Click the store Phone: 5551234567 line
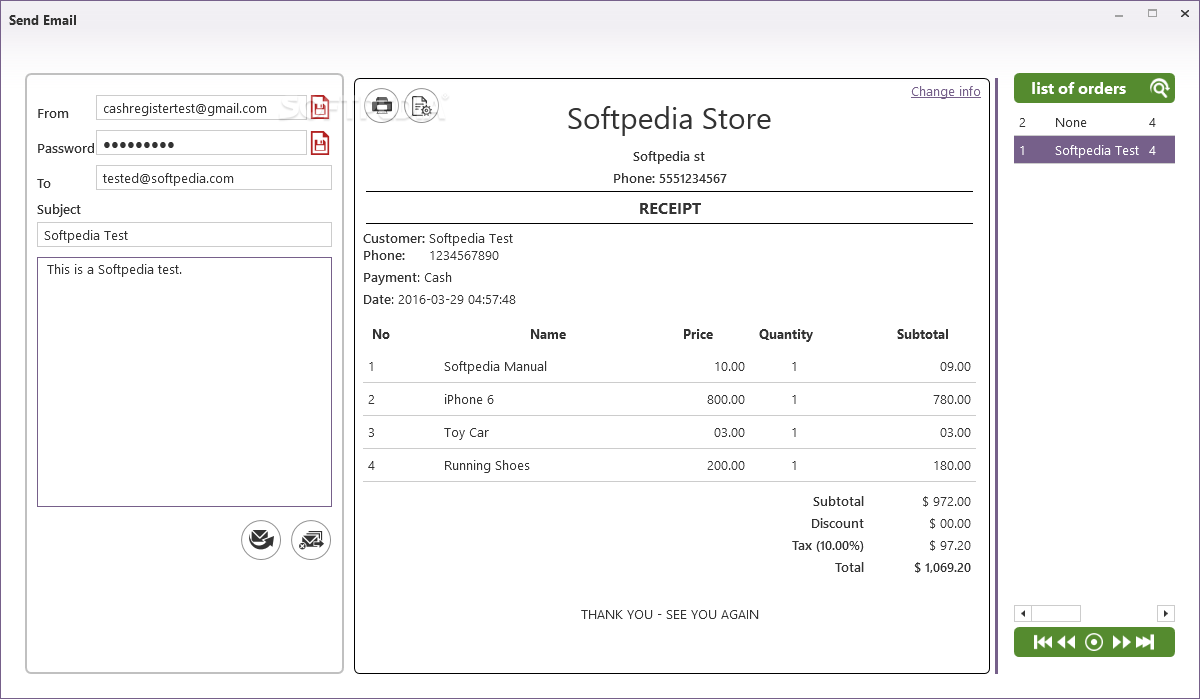Viewport: 1200px width, 699px height. pyautogui.click(x=670, y=179)
